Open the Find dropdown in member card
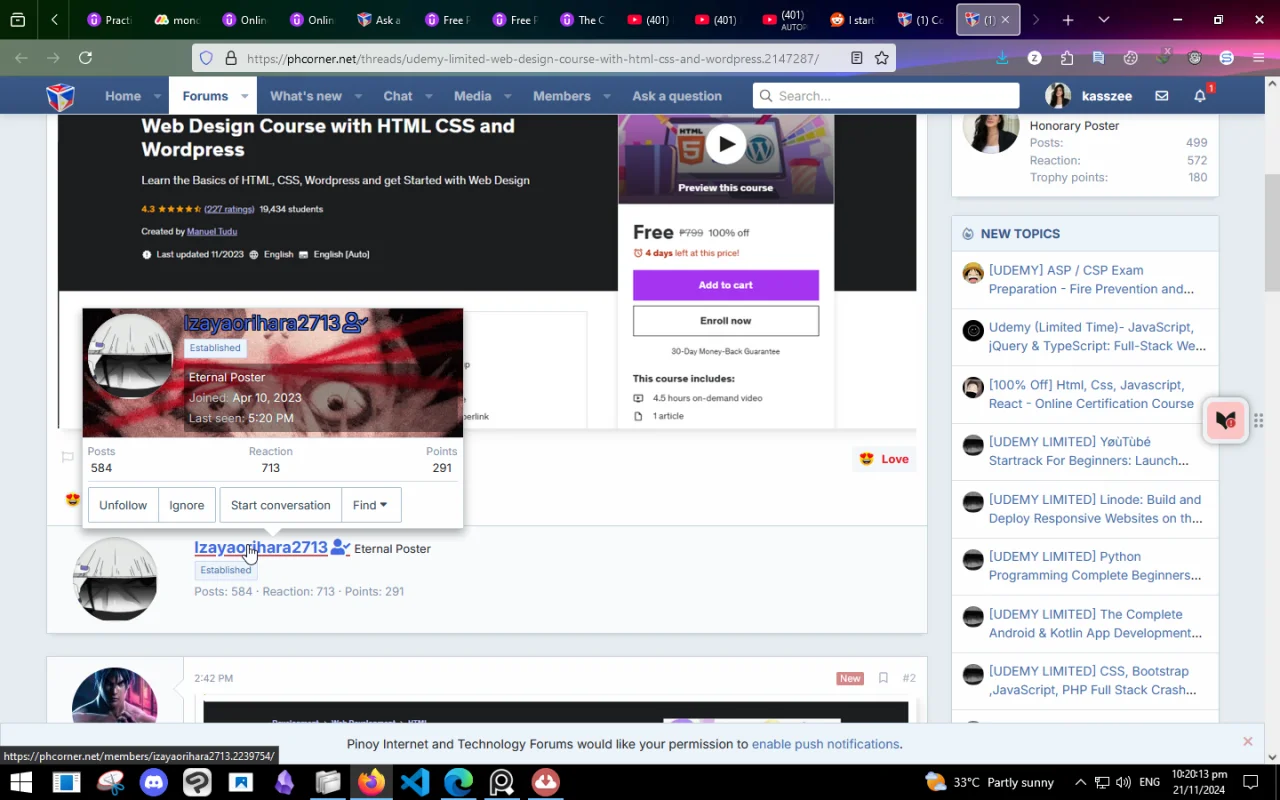The width and height of the screenshot is (1280, 800). tap(370, 505)
